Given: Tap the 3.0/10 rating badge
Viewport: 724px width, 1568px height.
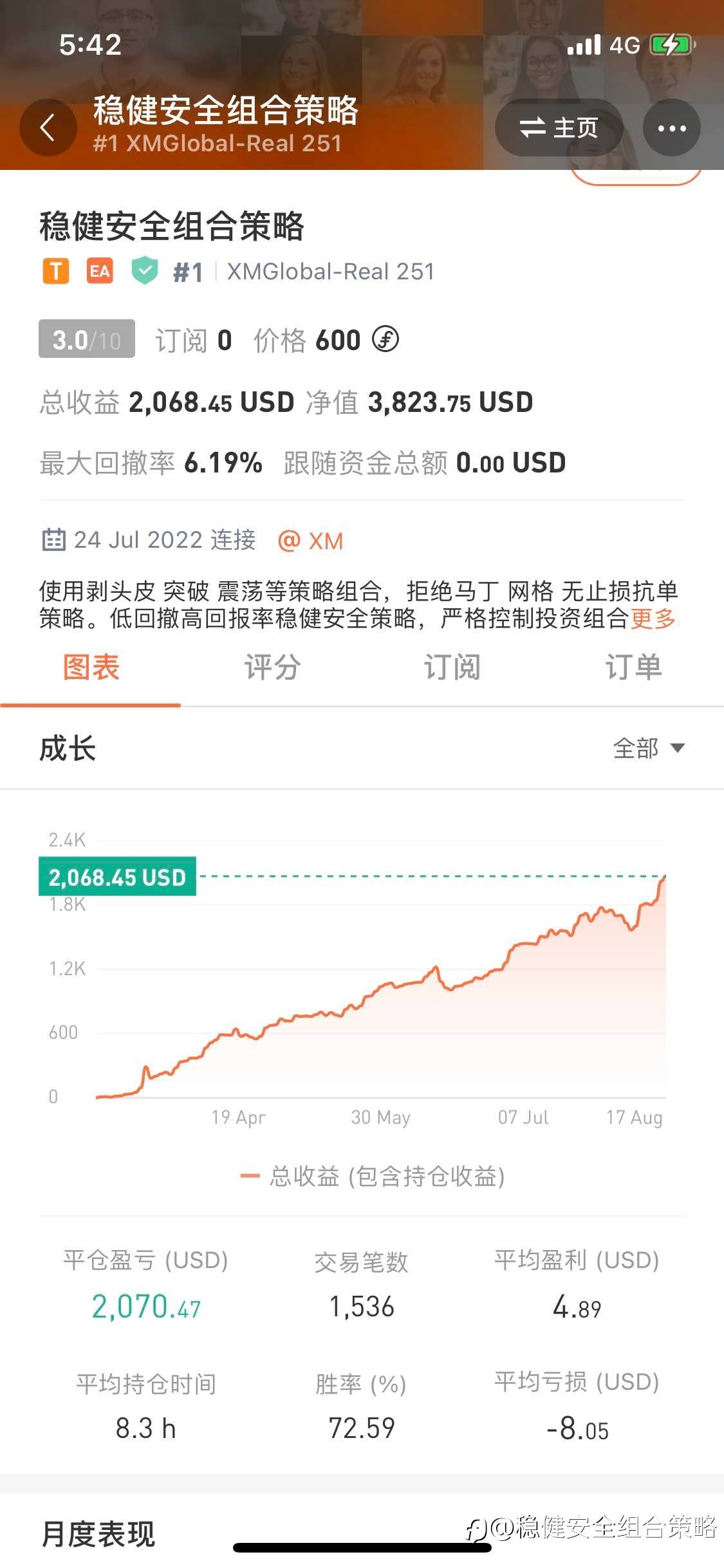Looking at the screenshot, I should coord(87,339).
